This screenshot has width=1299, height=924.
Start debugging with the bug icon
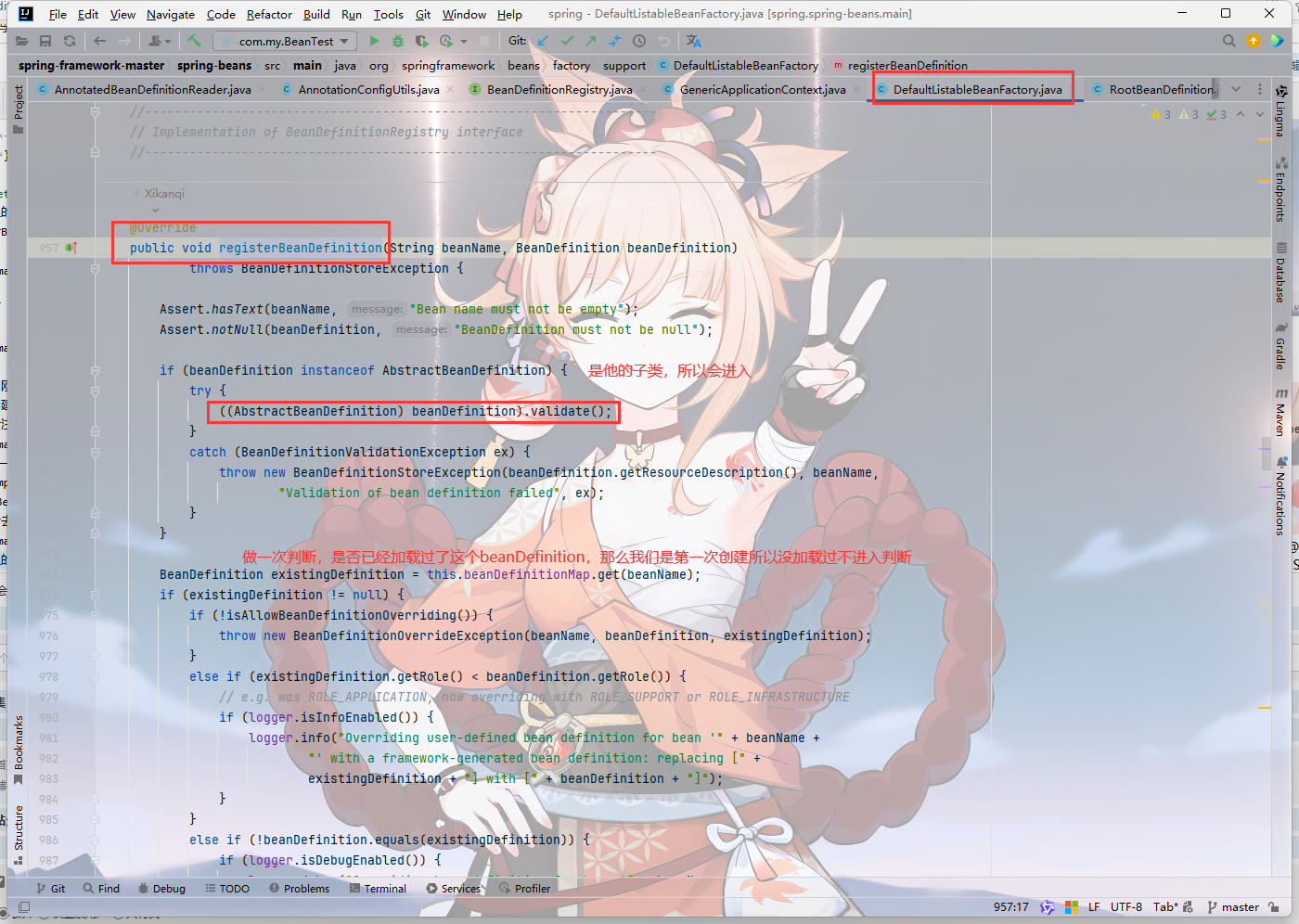pyautogui.click(x=398, y=41)
